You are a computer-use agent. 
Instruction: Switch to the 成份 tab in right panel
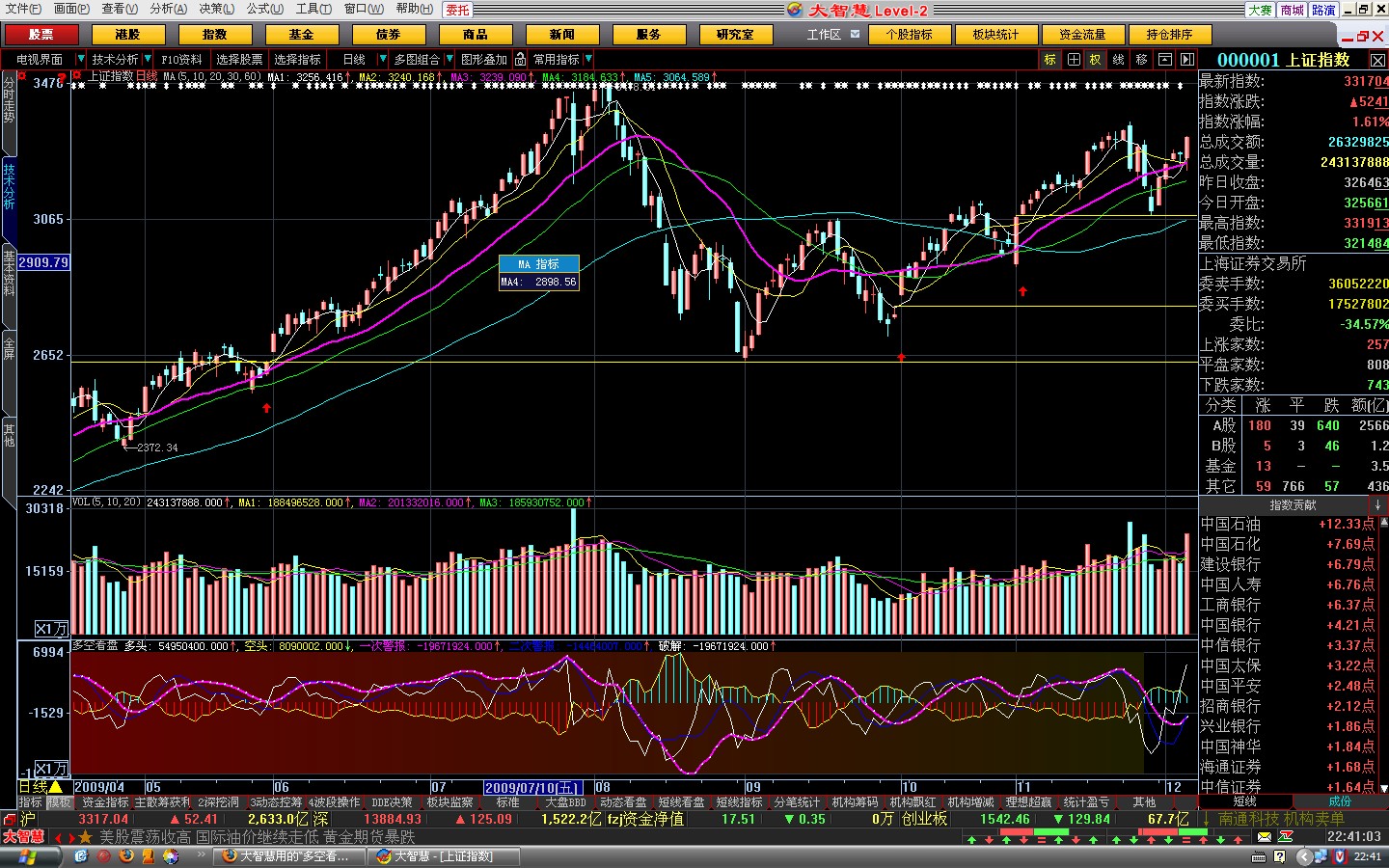click(x=1340, y=801)
